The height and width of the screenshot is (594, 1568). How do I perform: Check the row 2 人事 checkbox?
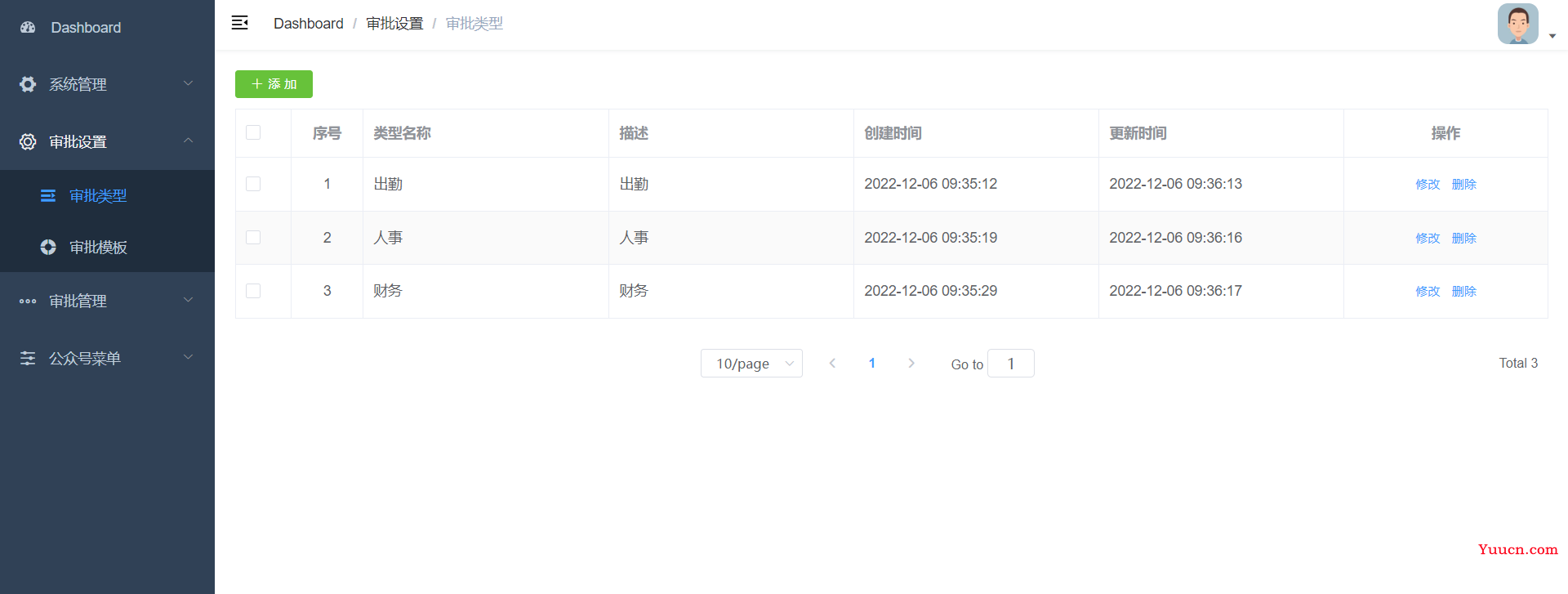click(x=253, y=237)
